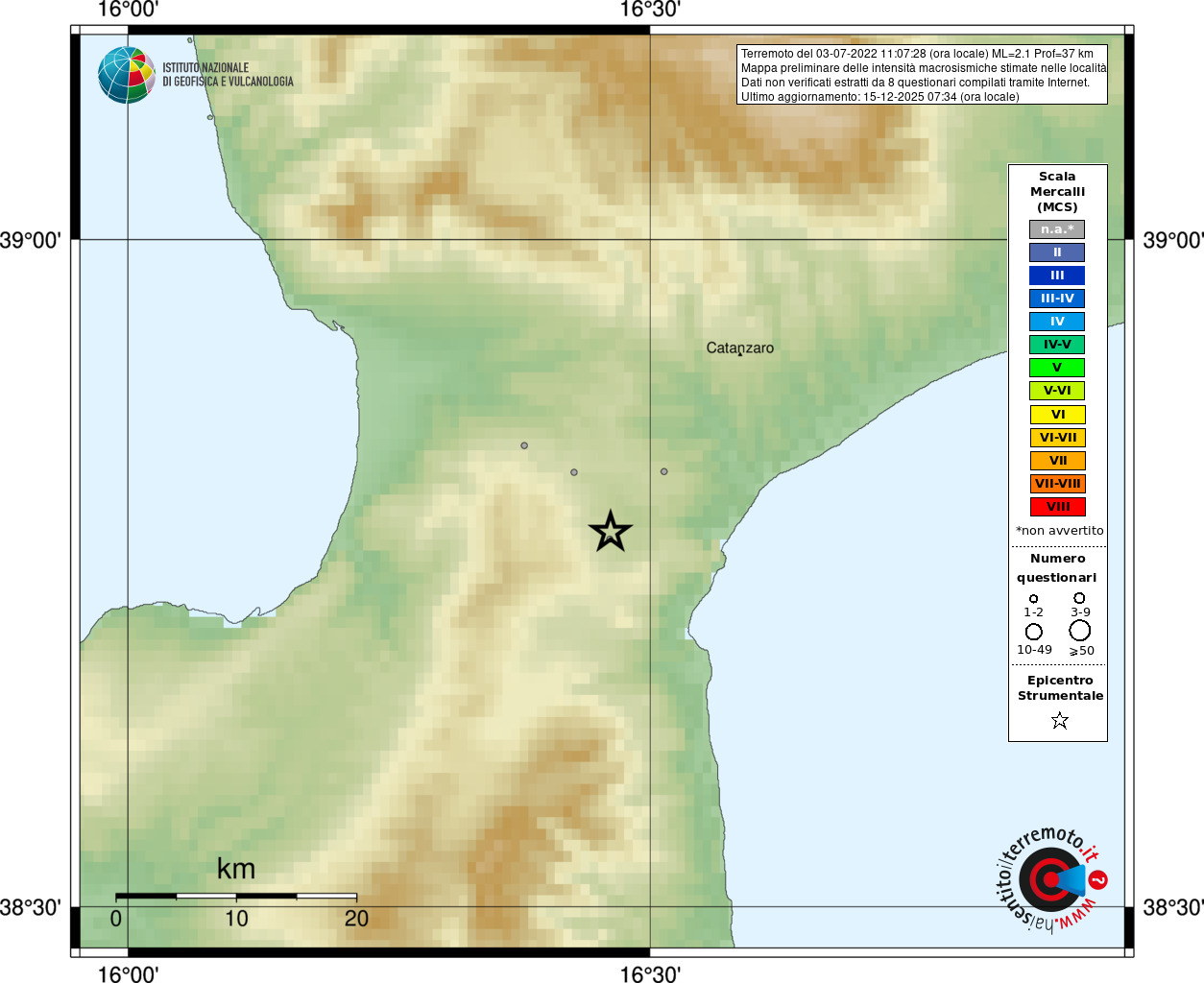
Task: Select the orange VII intensity swatch
Action: pos(1057,461)
